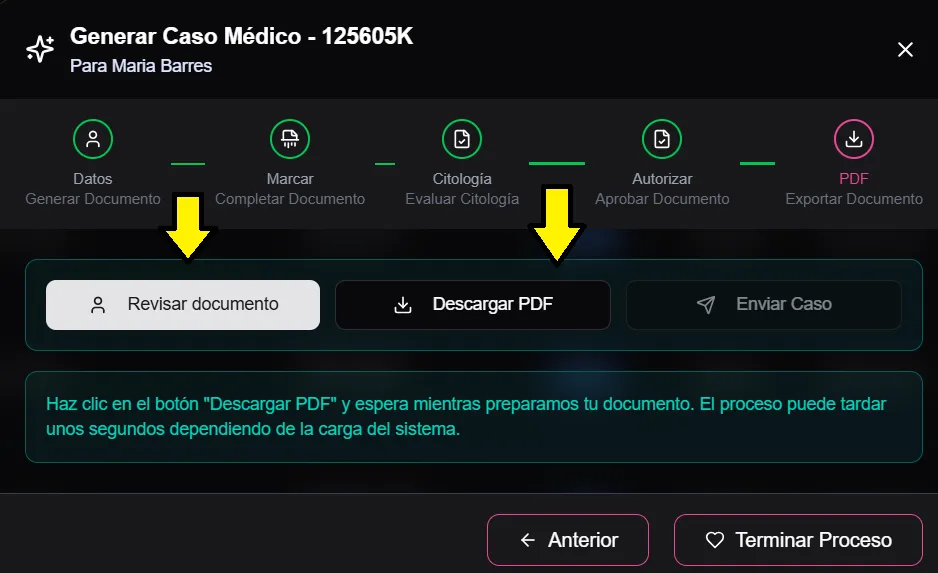Click the Aprobar Documento step label
Screen dimensions: 938x573
662,199
